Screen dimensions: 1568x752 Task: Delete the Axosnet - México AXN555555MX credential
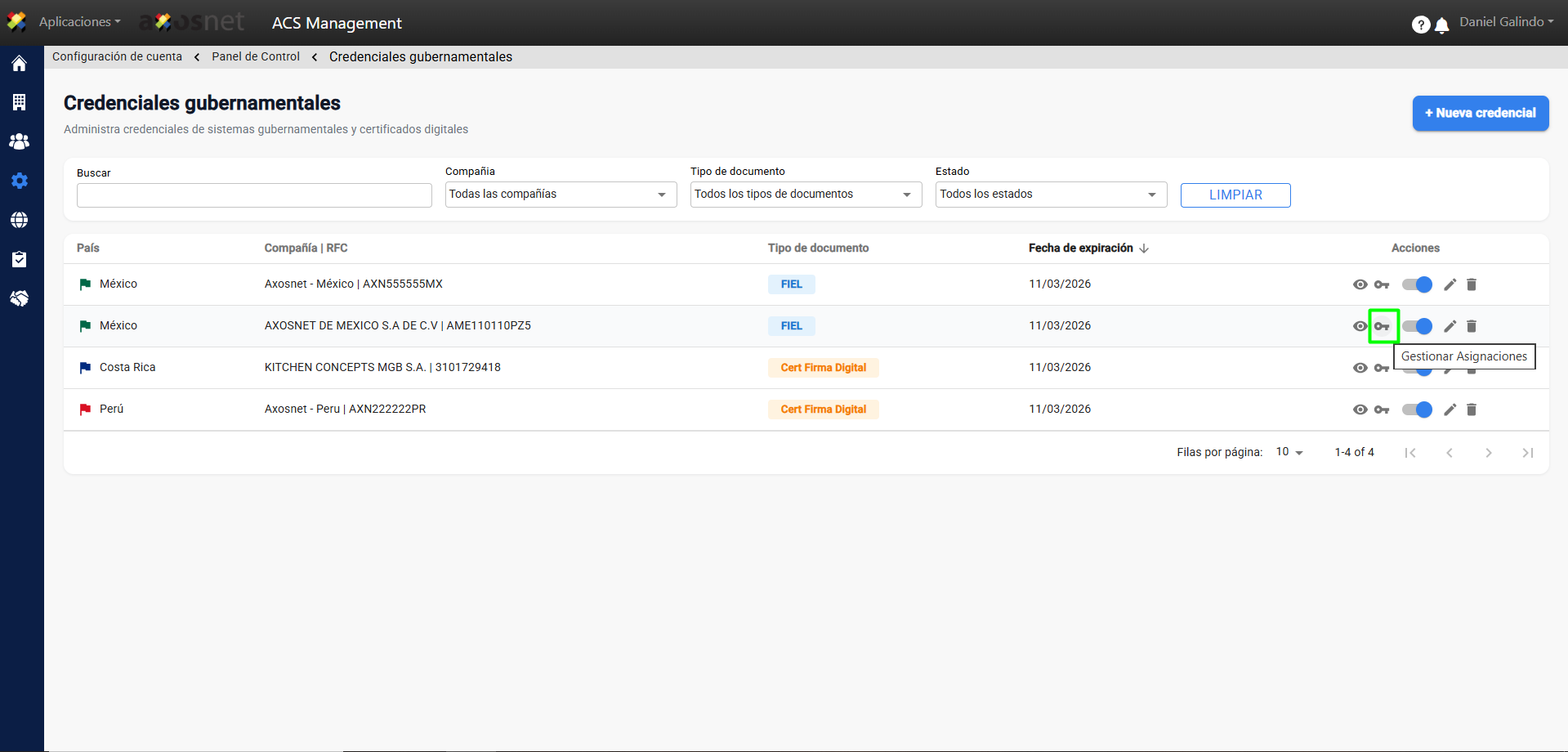tap(1472, 284)
